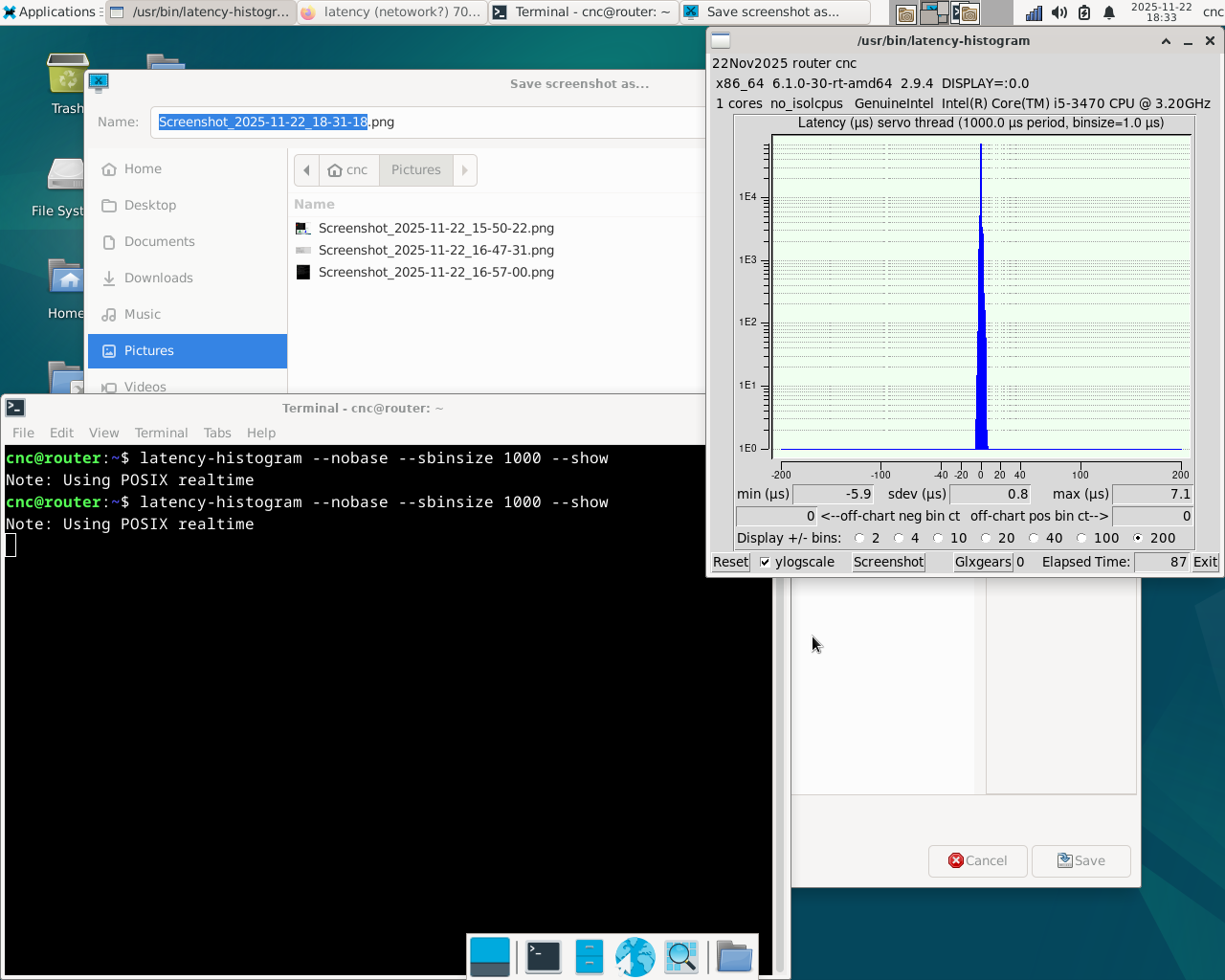Click the Glxgears button

point(982,563)
